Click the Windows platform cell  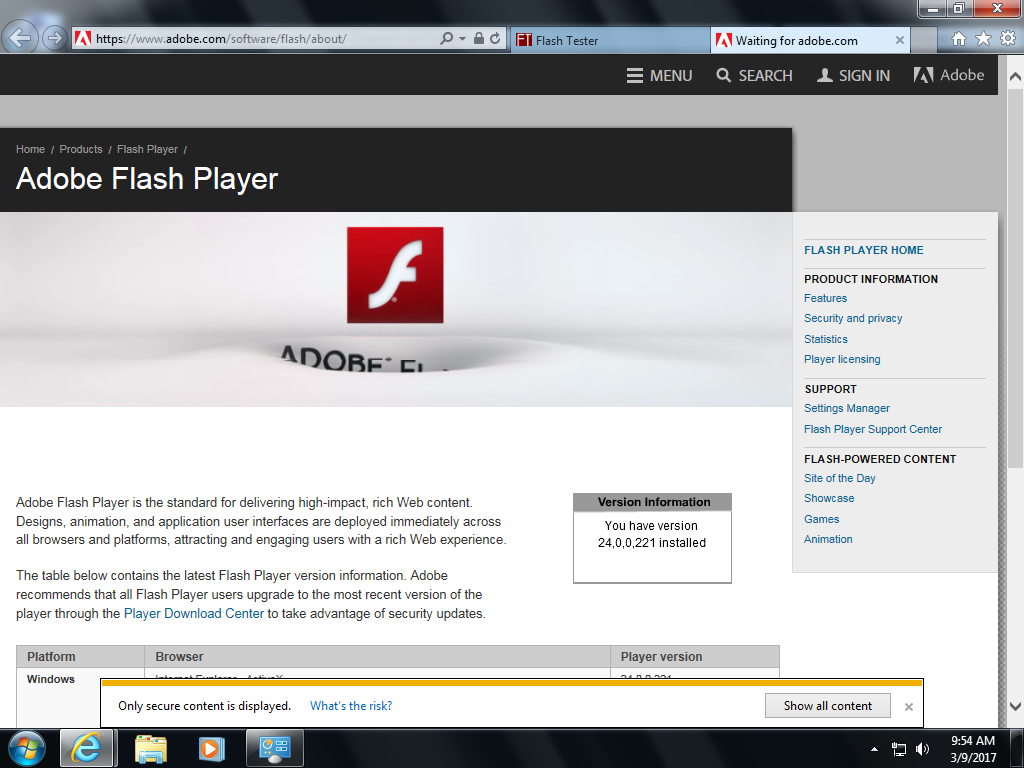(51, 679)
